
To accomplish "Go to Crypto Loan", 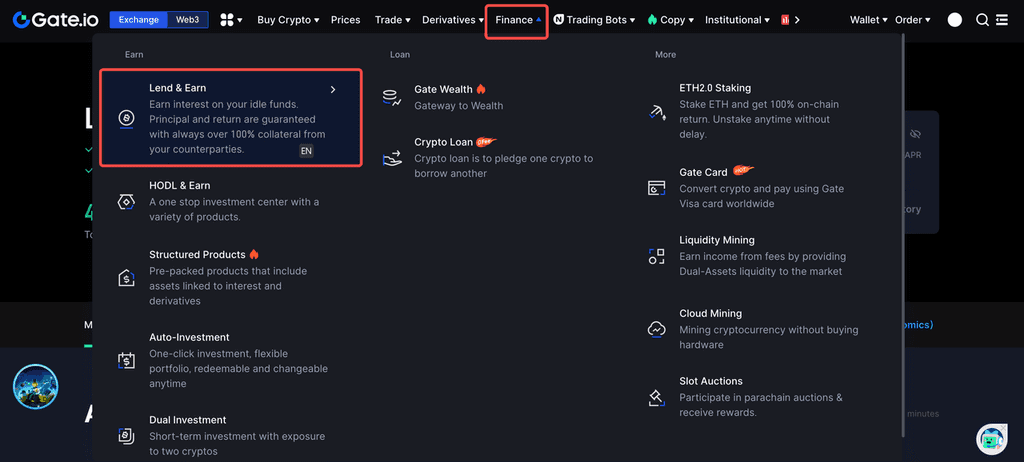I will 443,142.
